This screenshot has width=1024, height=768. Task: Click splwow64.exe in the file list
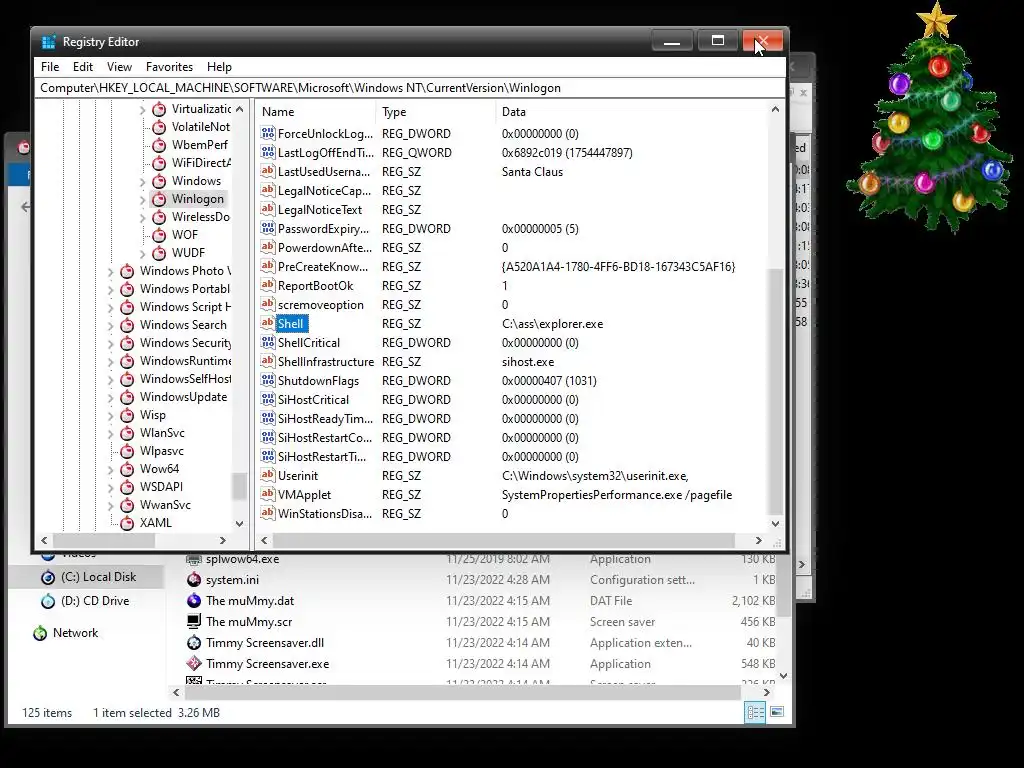242,559
